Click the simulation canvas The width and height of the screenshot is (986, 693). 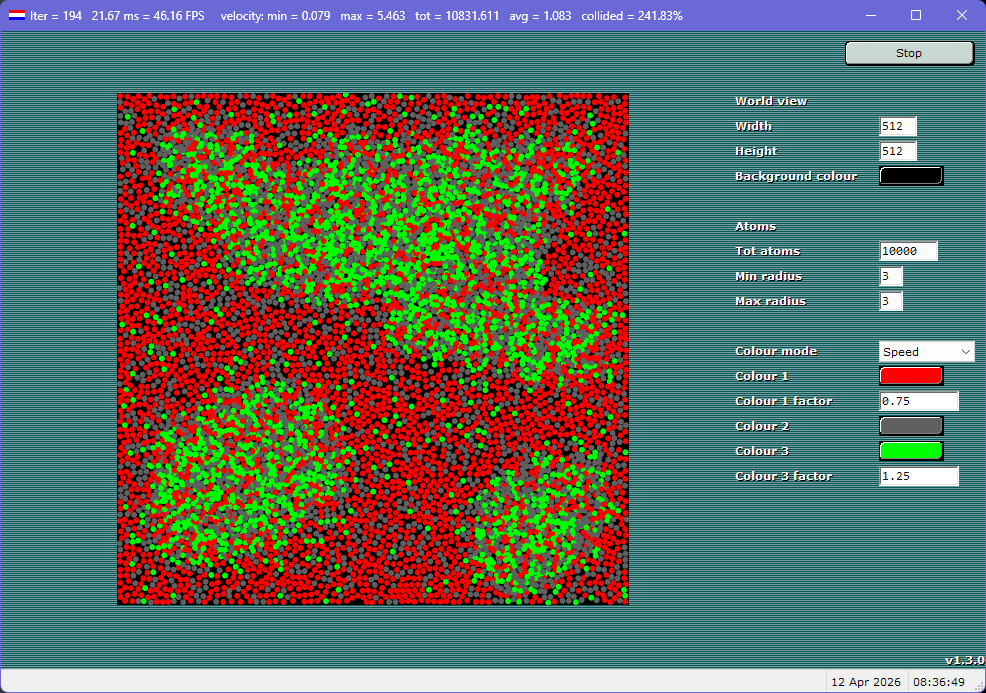372,348
